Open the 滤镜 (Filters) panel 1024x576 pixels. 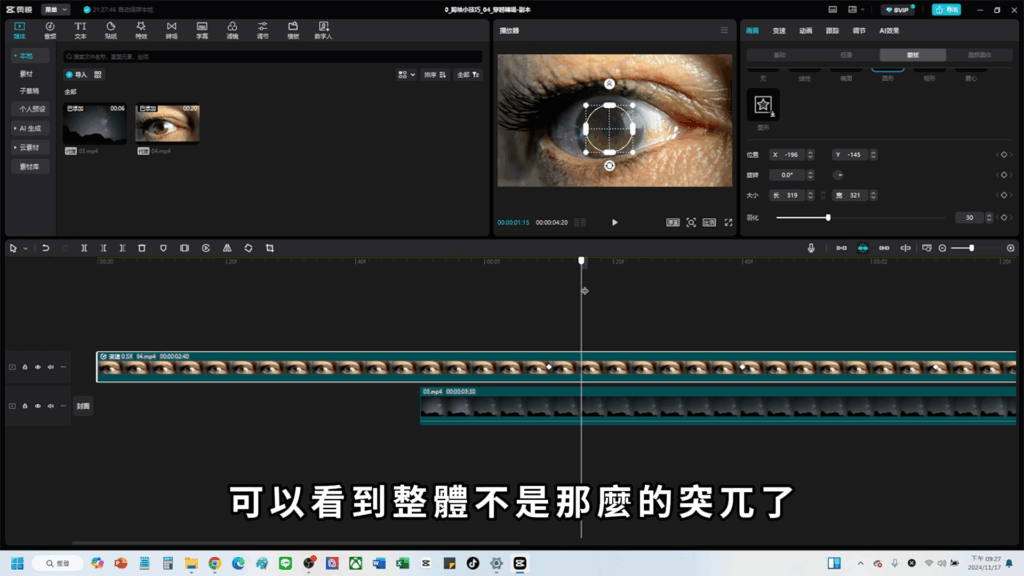pyautogui.click(x=232, y=30)
